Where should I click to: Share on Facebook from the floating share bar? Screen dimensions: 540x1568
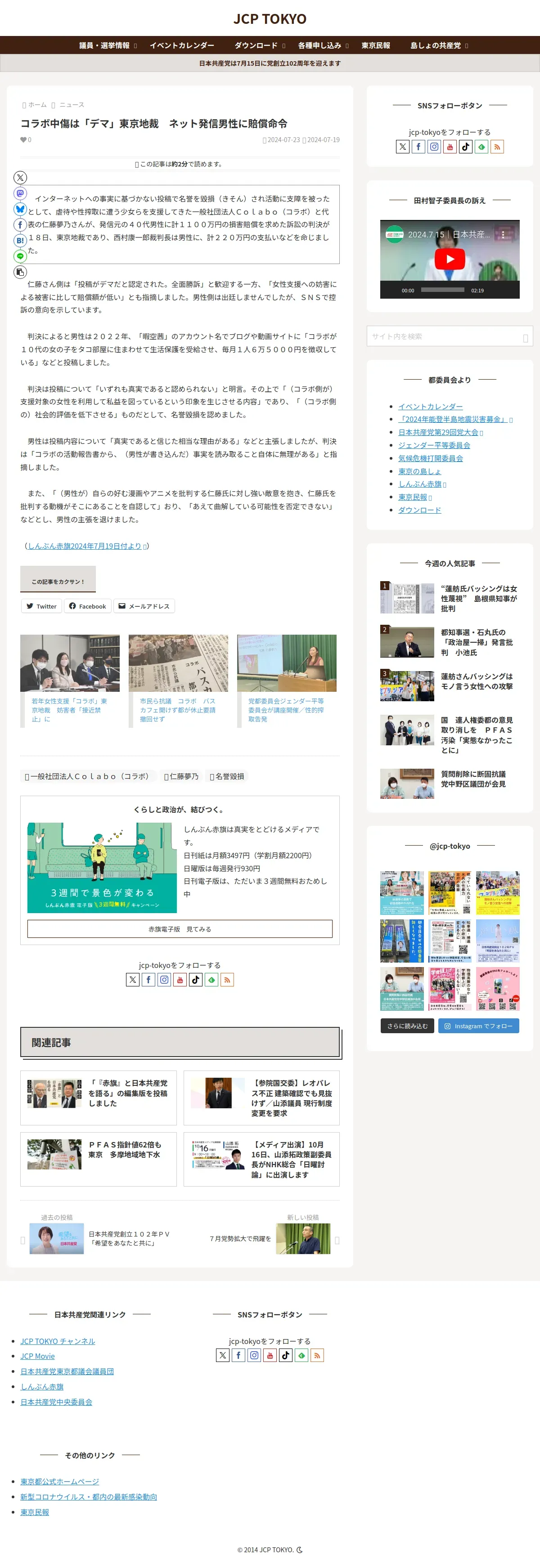pos(20,224)
